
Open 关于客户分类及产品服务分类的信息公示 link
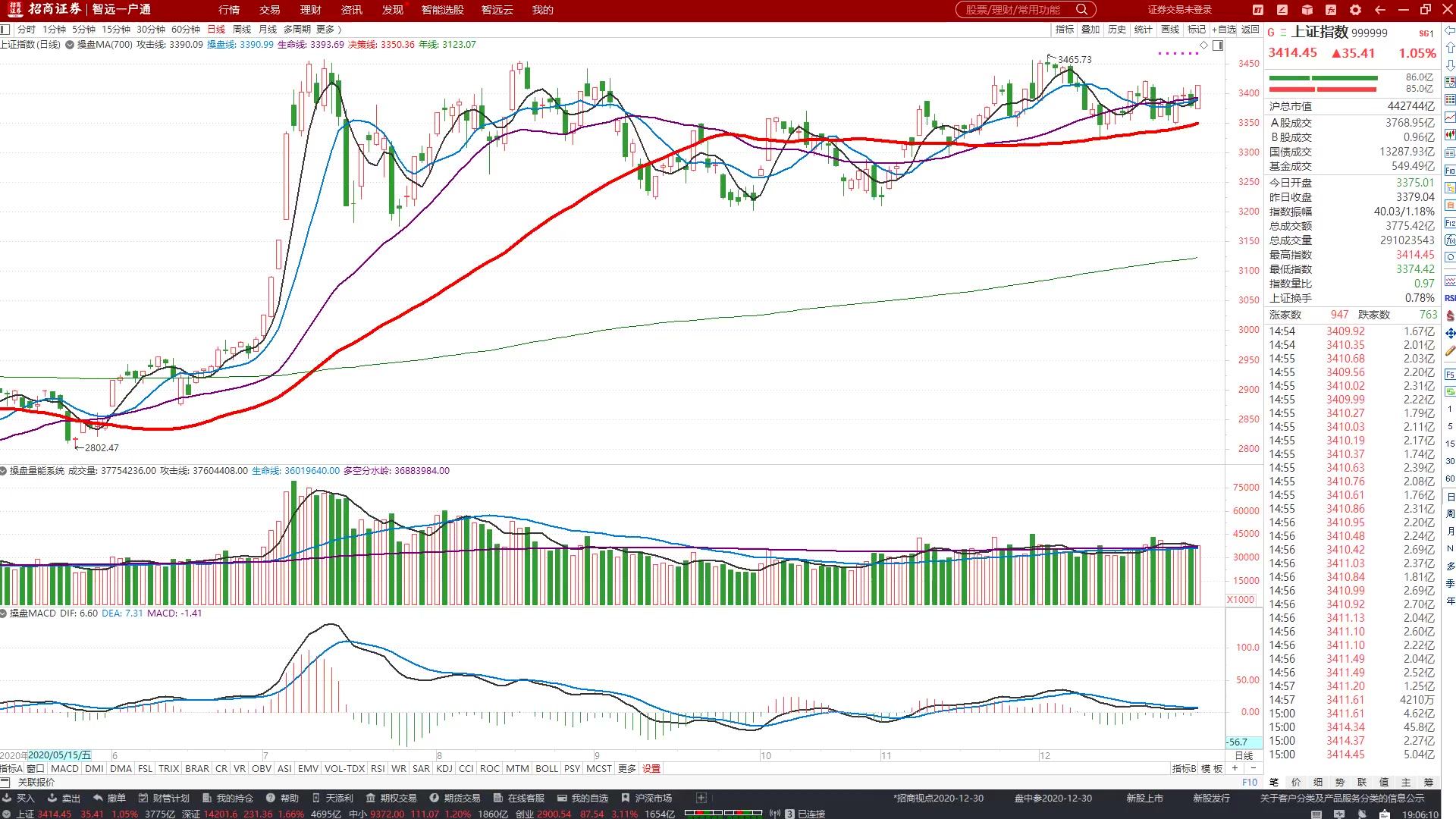(1342, 798)
